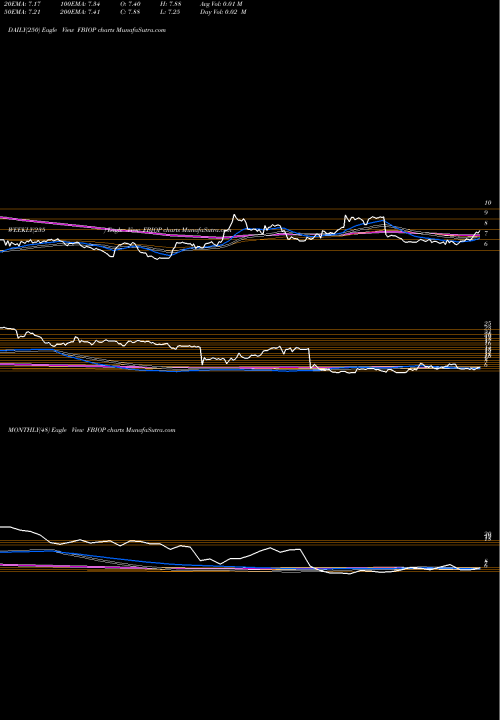Click the 50EMA: 7.21 value

pyautogui.click(x=24, y=12)
